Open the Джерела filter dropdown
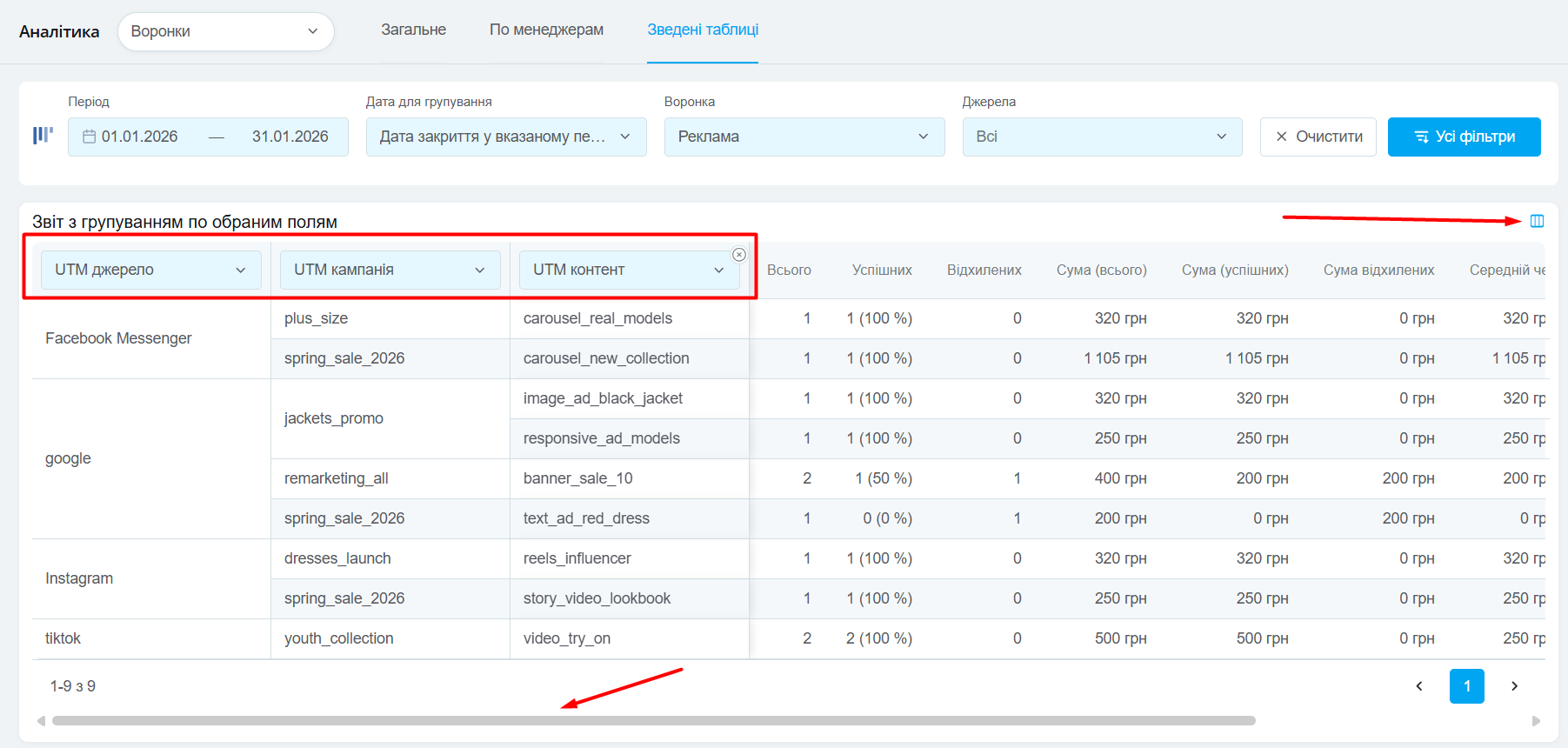 [1102, 137]
